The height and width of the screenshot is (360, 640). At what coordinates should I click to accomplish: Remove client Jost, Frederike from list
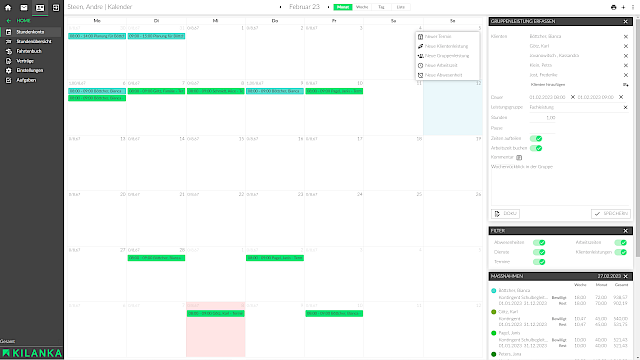pos(626,75)
